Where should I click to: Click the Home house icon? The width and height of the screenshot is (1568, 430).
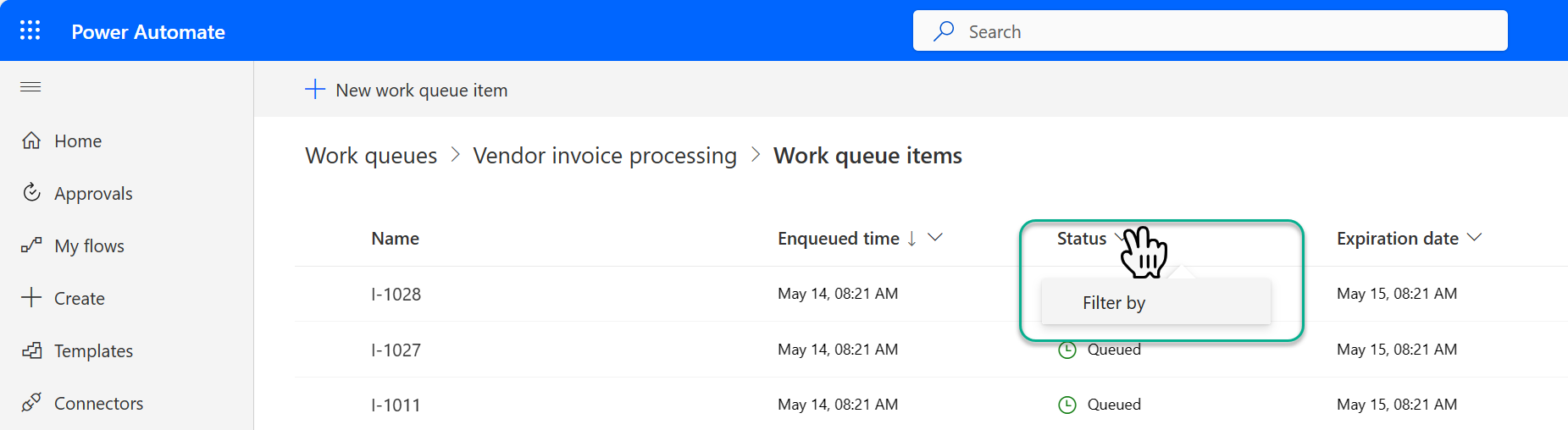tap(31, 141)
